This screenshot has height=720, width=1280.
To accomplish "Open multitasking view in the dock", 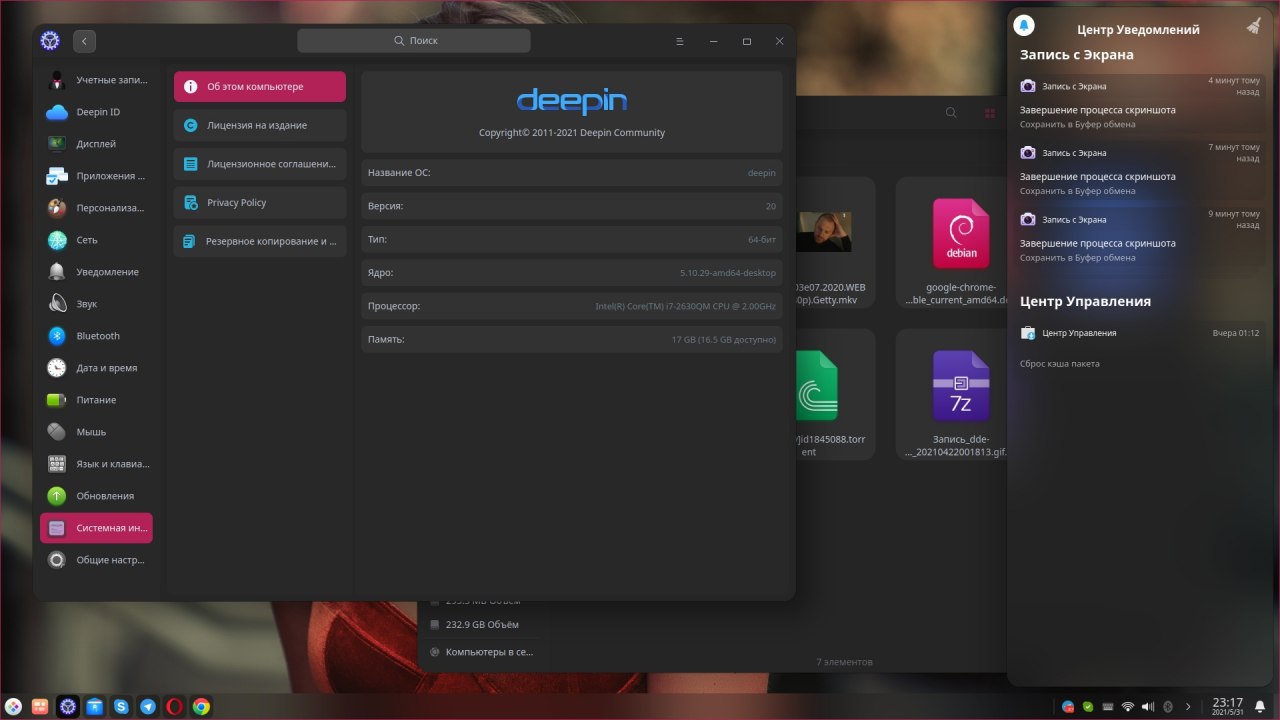I will (40, 706).
